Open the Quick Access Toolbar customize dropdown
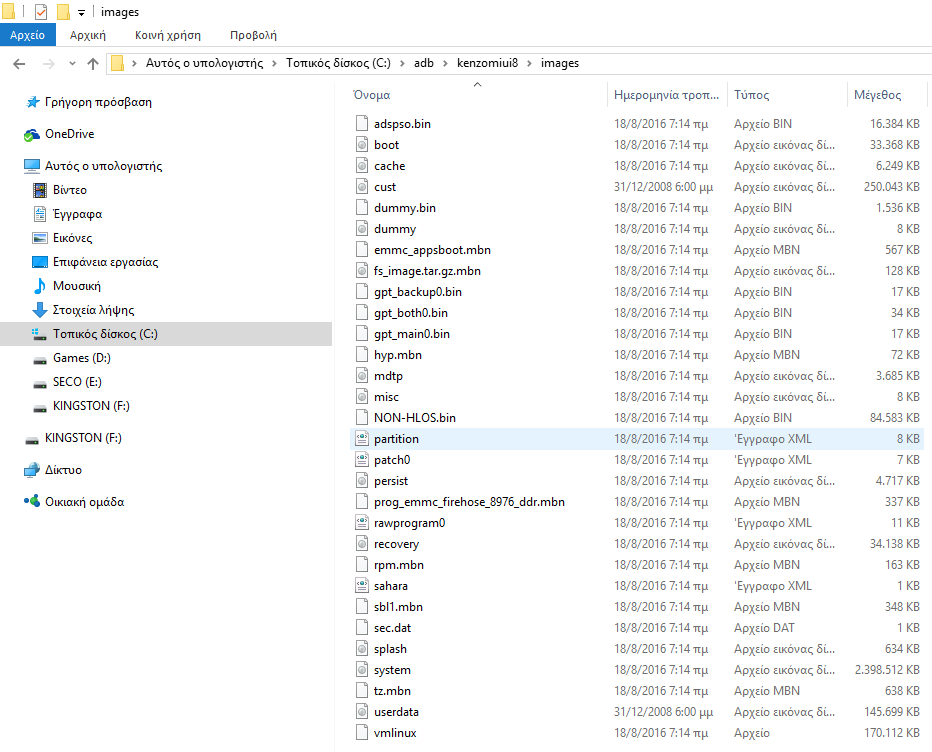Viewport: 932px width, 752px height. (81, 13)
